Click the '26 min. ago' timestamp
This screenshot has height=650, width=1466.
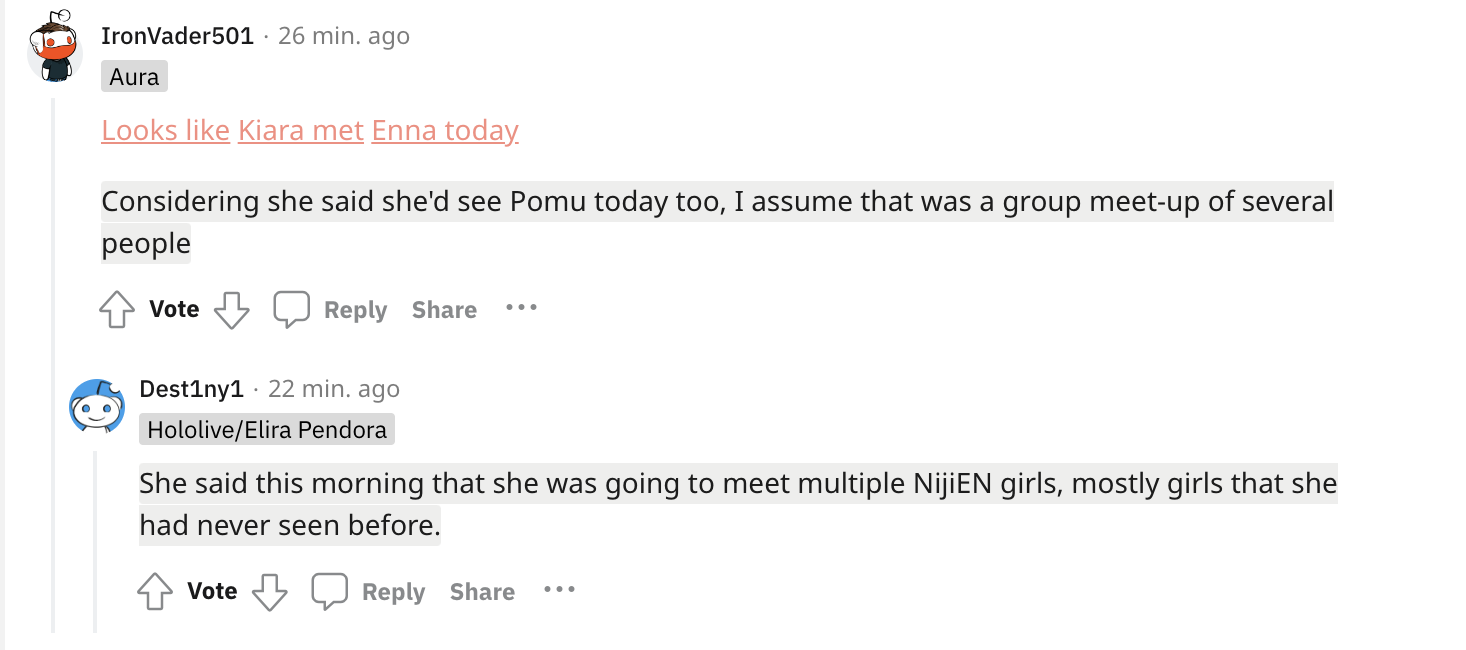343,36
